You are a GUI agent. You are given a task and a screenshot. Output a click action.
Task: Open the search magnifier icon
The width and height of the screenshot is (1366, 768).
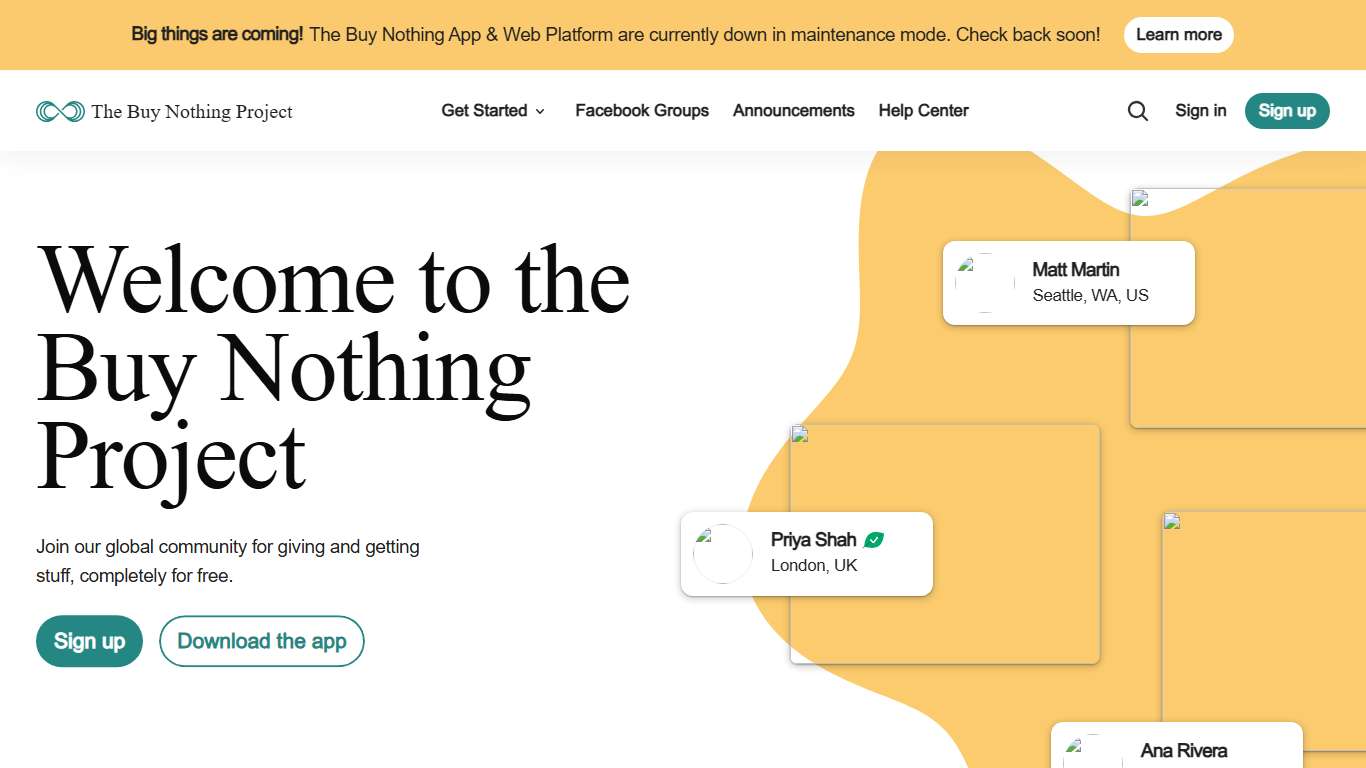click(1137, 111)
